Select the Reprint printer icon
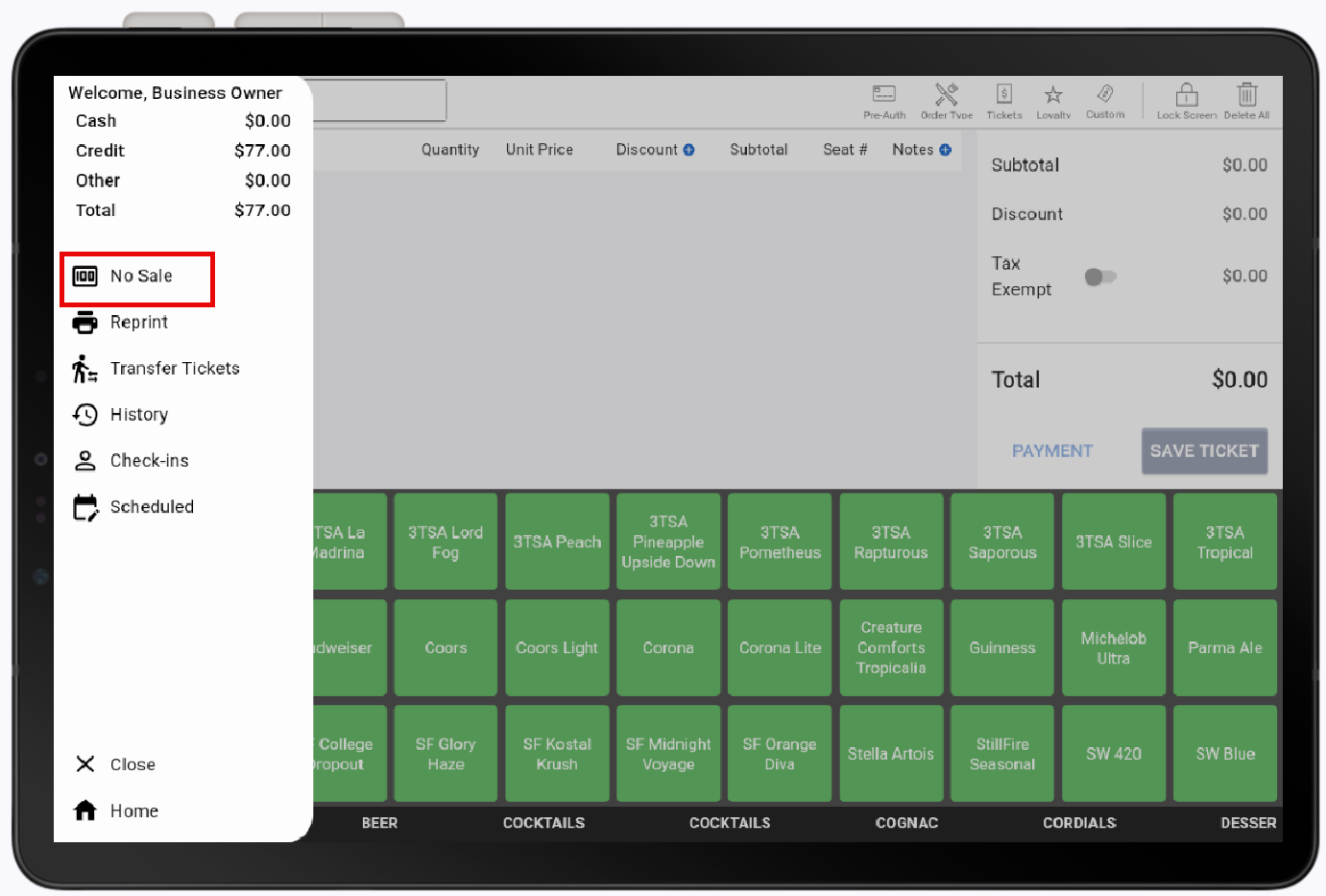 (x=84, y=322)
